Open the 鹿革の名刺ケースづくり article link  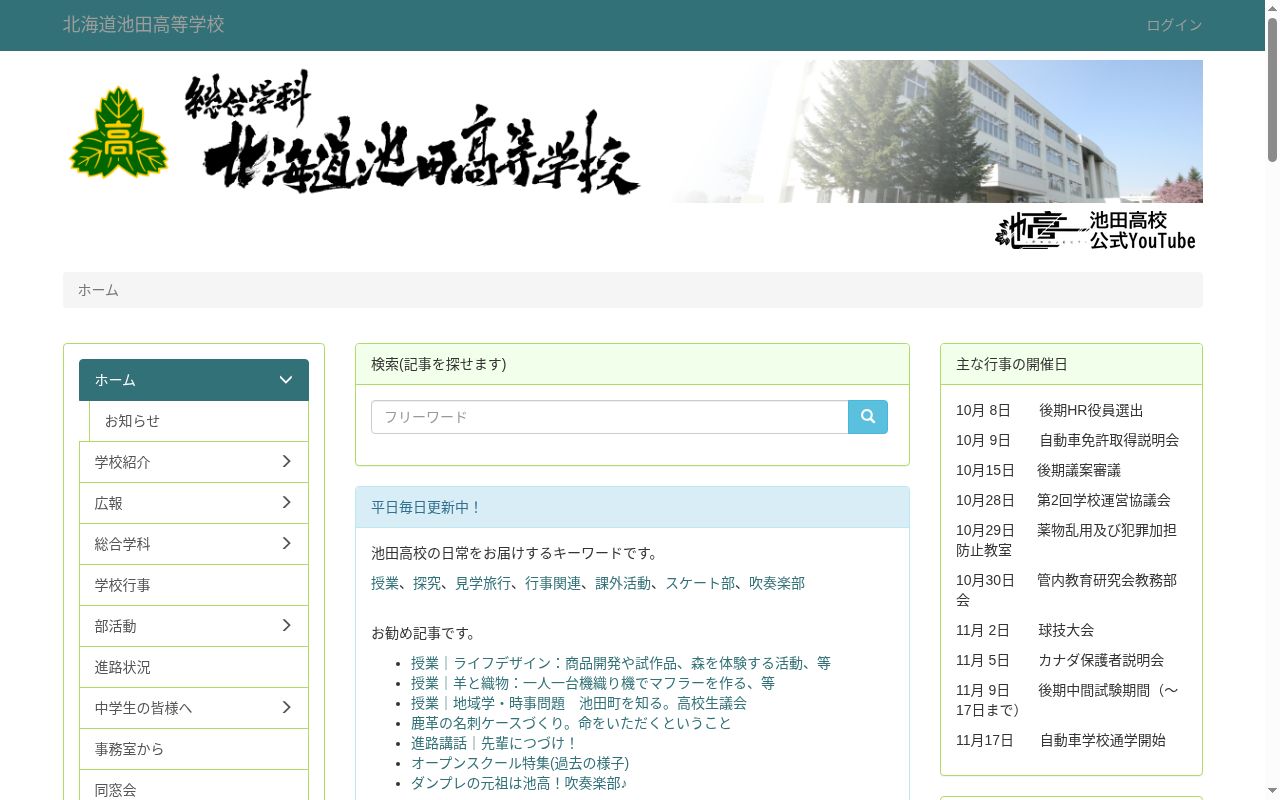[571, 723]
